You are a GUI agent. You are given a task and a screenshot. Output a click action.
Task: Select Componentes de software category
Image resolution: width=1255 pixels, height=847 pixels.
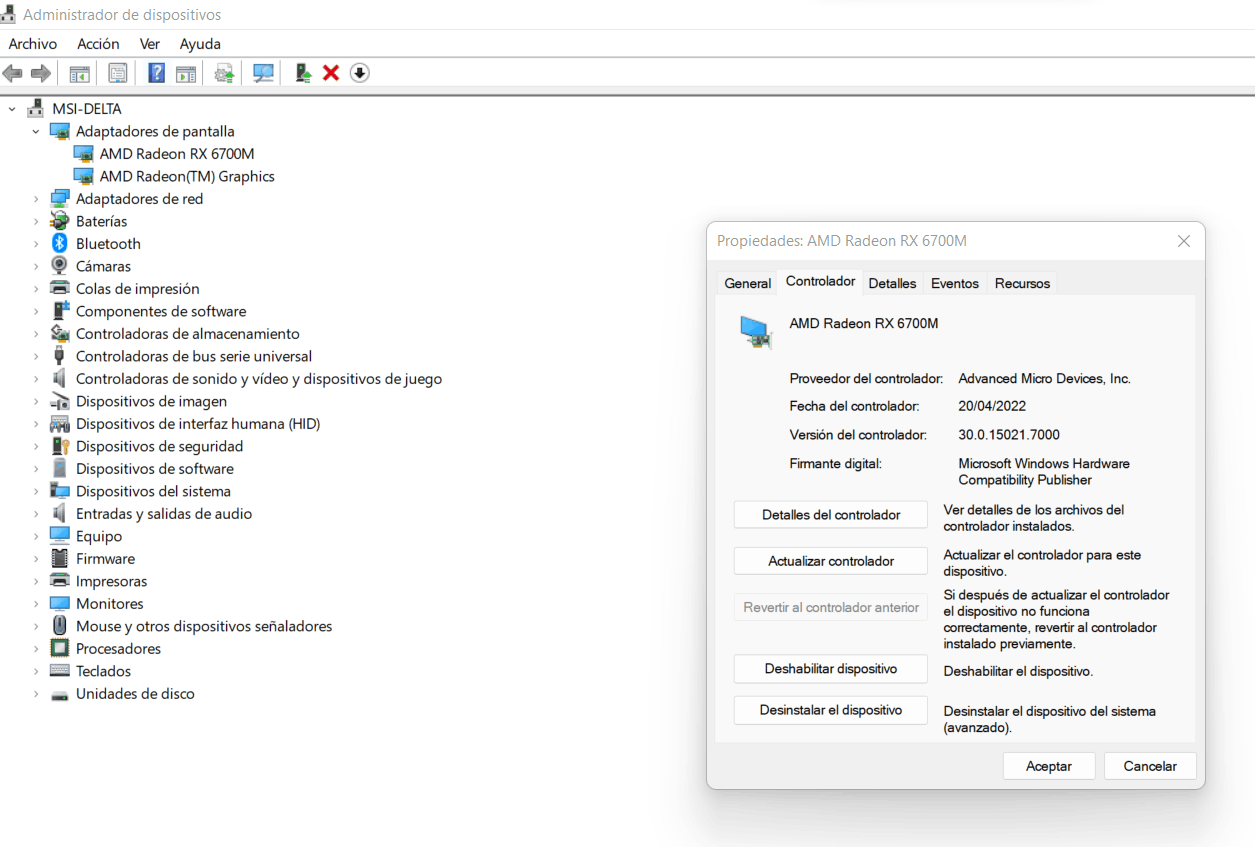pos(161,311)
